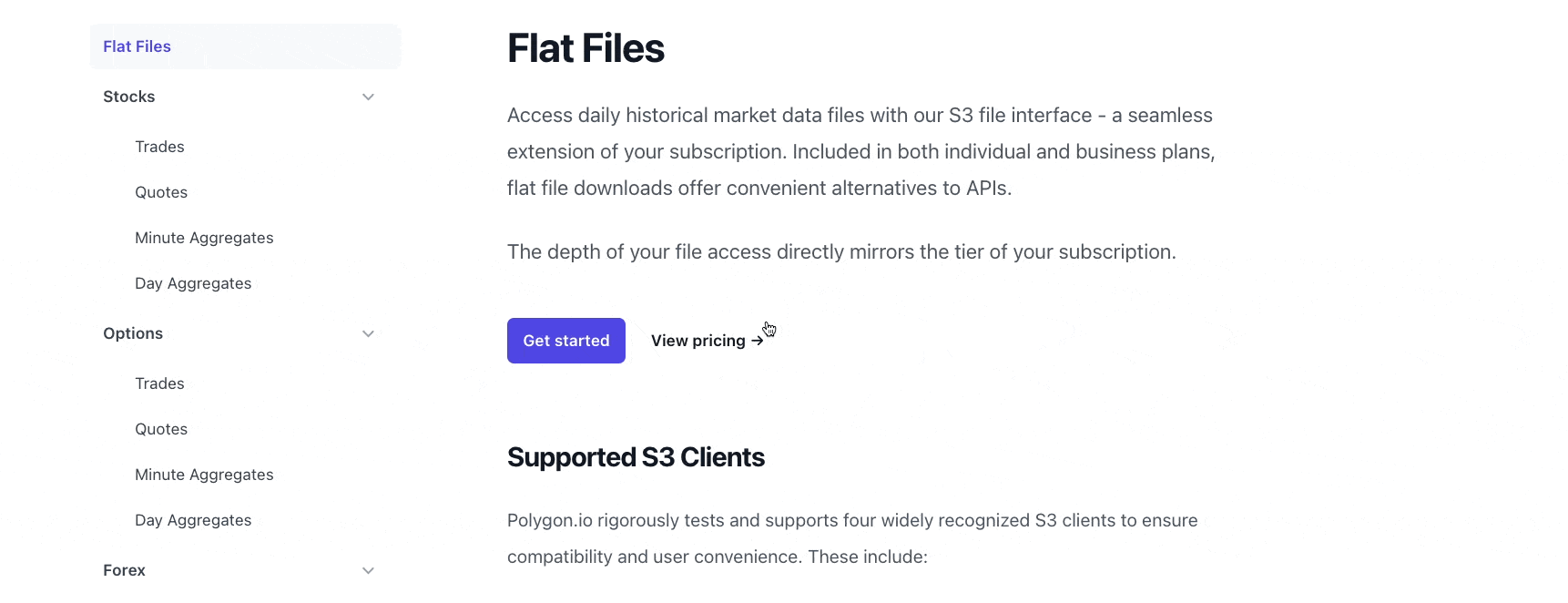Follow the View pricing link

[697, 341]
